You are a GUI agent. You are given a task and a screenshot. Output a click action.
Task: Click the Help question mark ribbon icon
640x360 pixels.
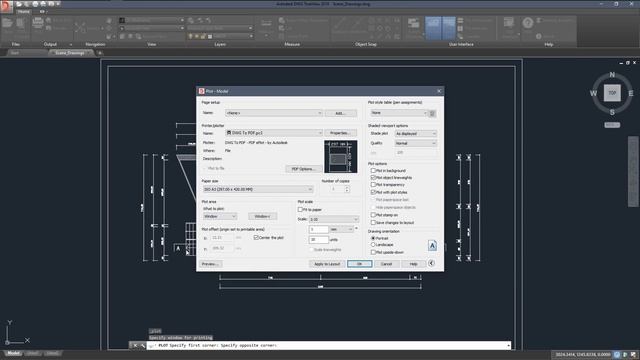[527, 23]
